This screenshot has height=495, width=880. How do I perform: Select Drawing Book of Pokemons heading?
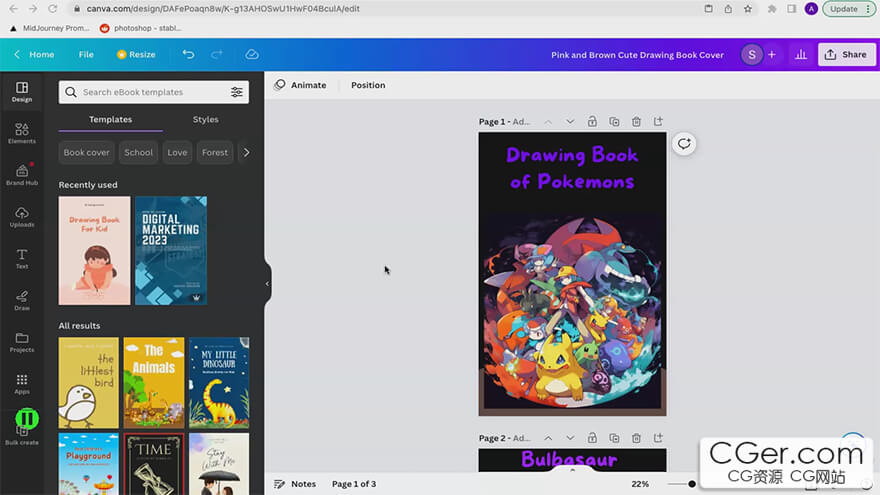pos(572,168)
